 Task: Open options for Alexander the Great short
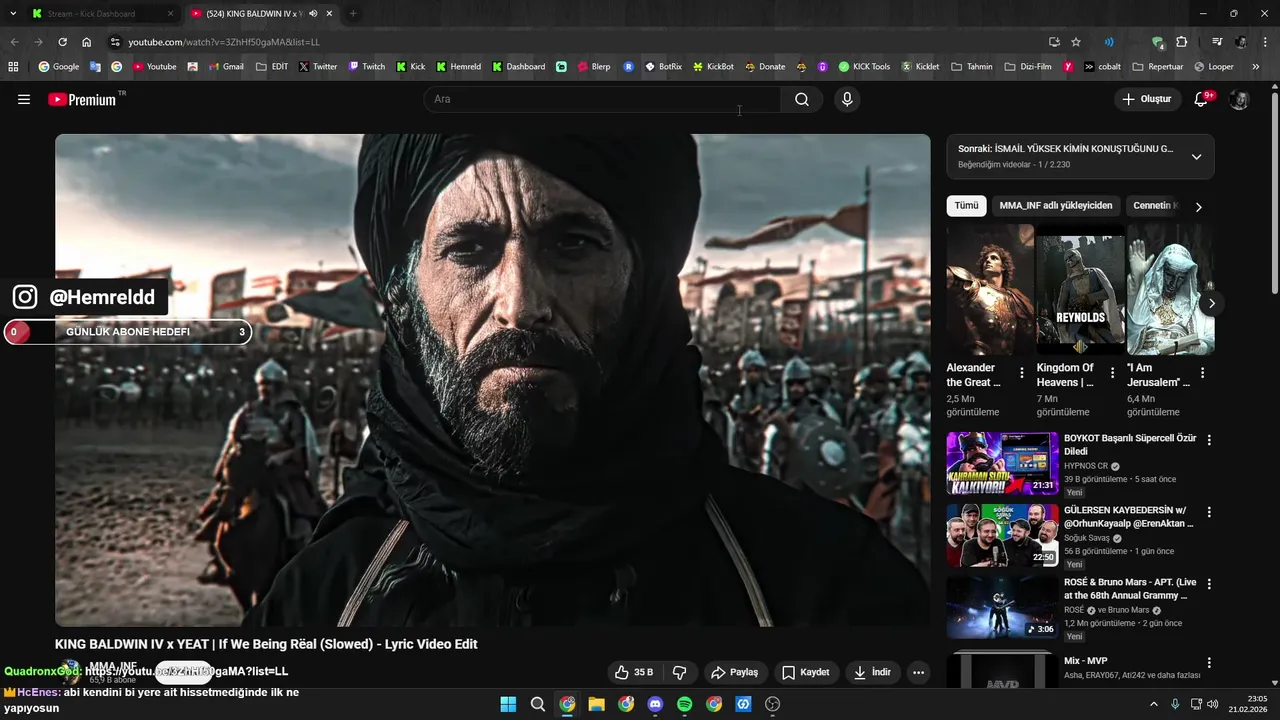click(x=1022, y=373)
